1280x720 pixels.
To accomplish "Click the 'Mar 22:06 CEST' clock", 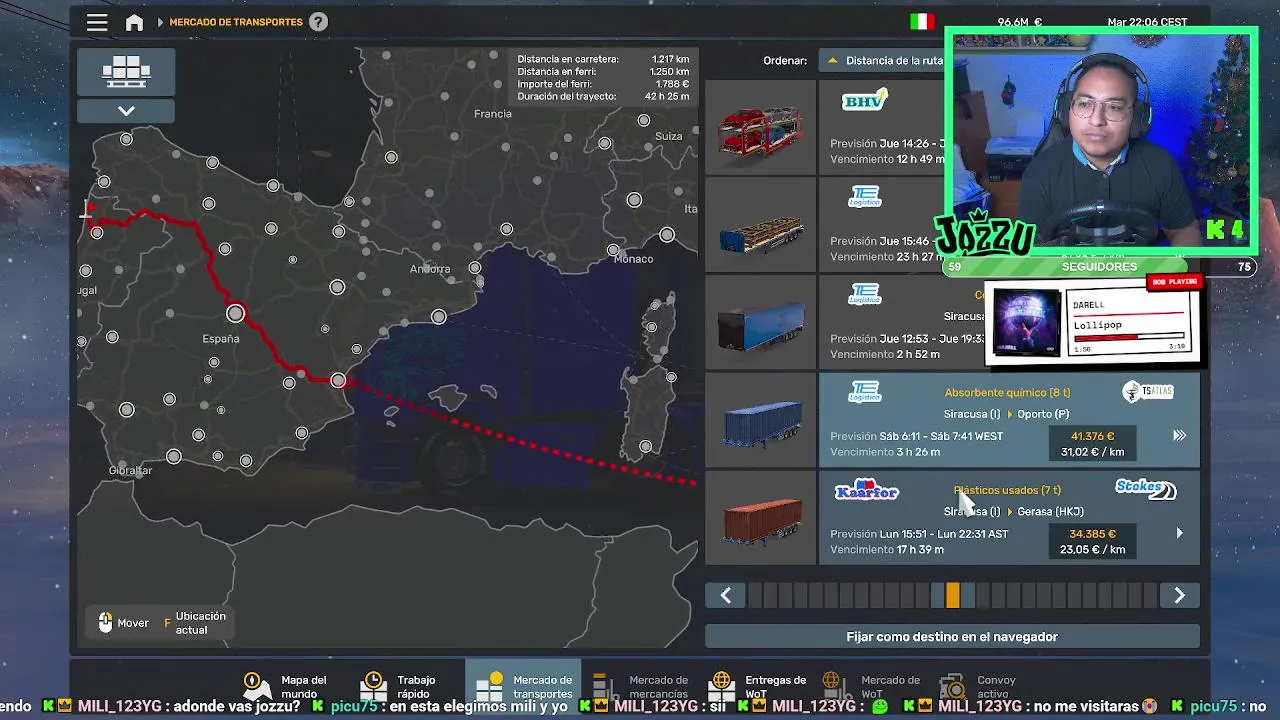I will 1147,22.
